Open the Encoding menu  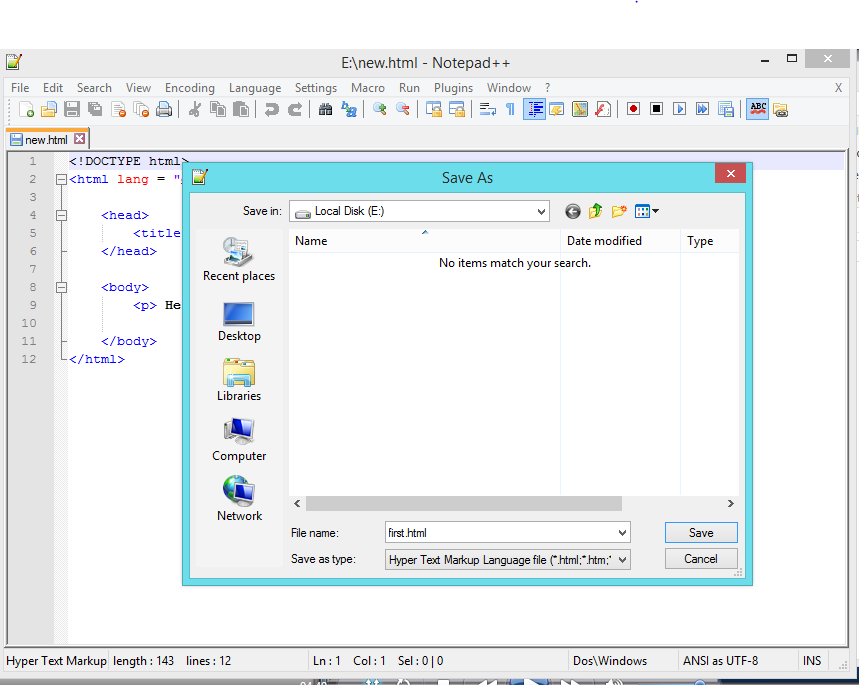[x=190, y=88]
